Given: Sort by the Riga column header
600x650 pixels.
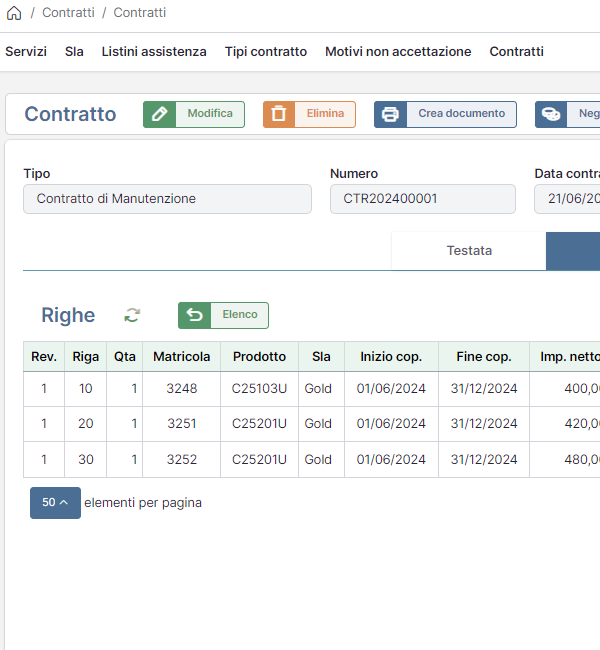Looking at the screenshot, I should click(x=85, y=357).
